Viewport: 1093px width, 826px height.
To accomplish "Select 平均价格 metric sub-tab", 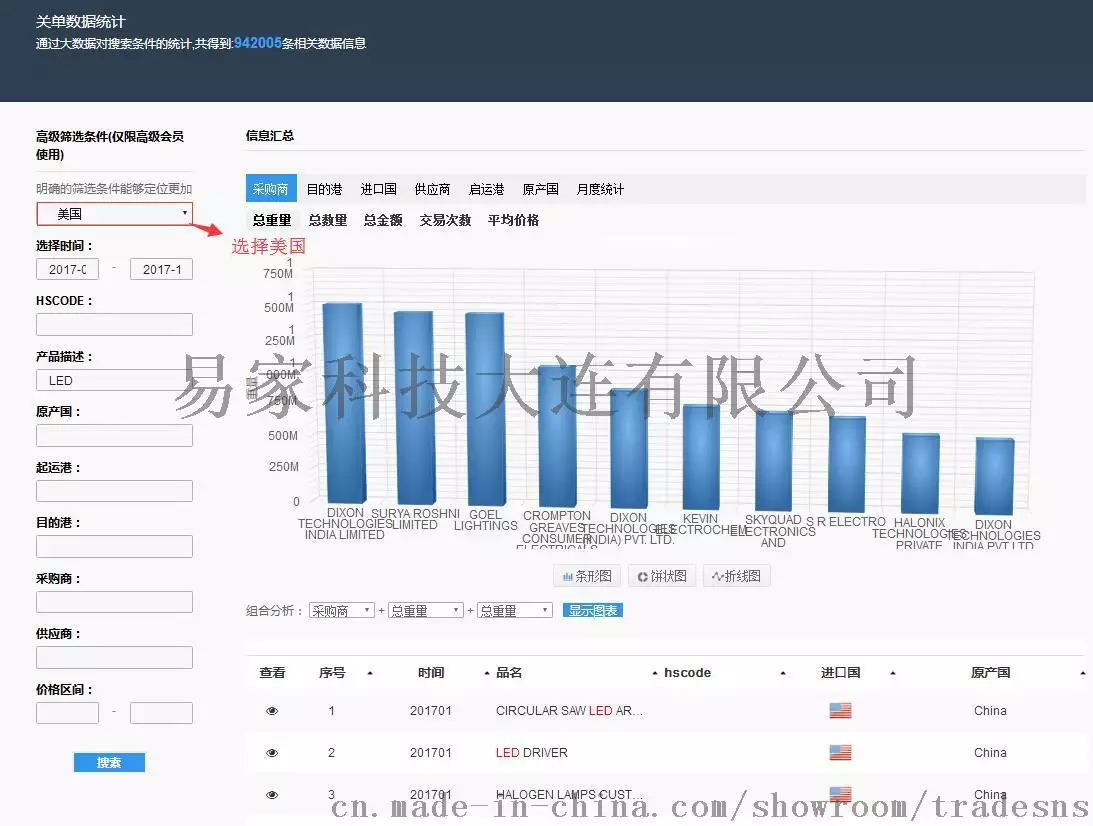I will tap(514, 220).
